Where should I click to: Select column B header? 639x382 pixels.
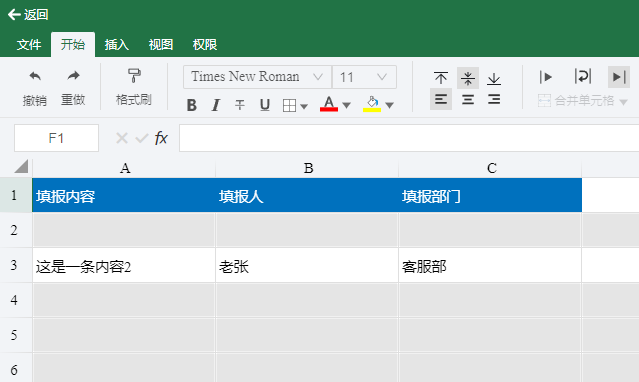point(308,168)
